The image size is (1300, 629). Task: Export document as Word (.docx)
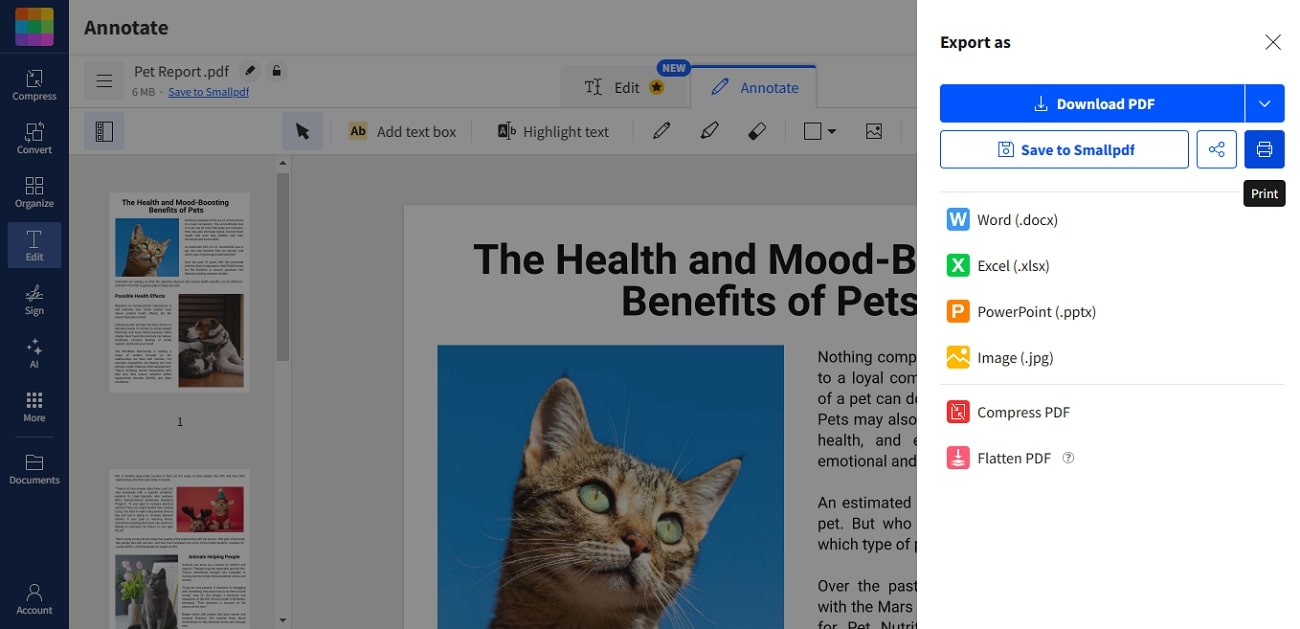point(1002,219)
